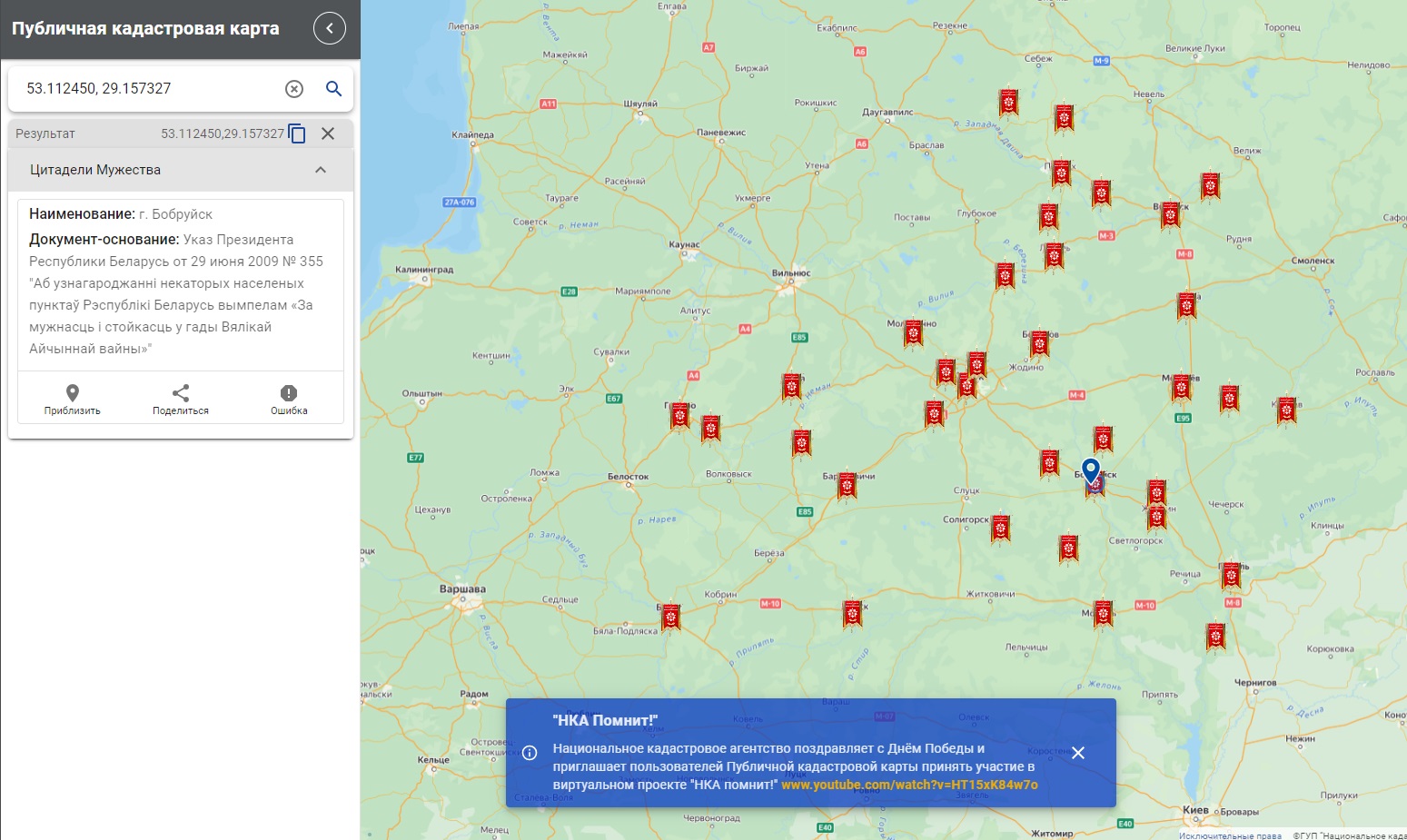Select the flag marker covering the Гомель label
Viewport: 1407px width, 840px height.
pos(1231,575)
